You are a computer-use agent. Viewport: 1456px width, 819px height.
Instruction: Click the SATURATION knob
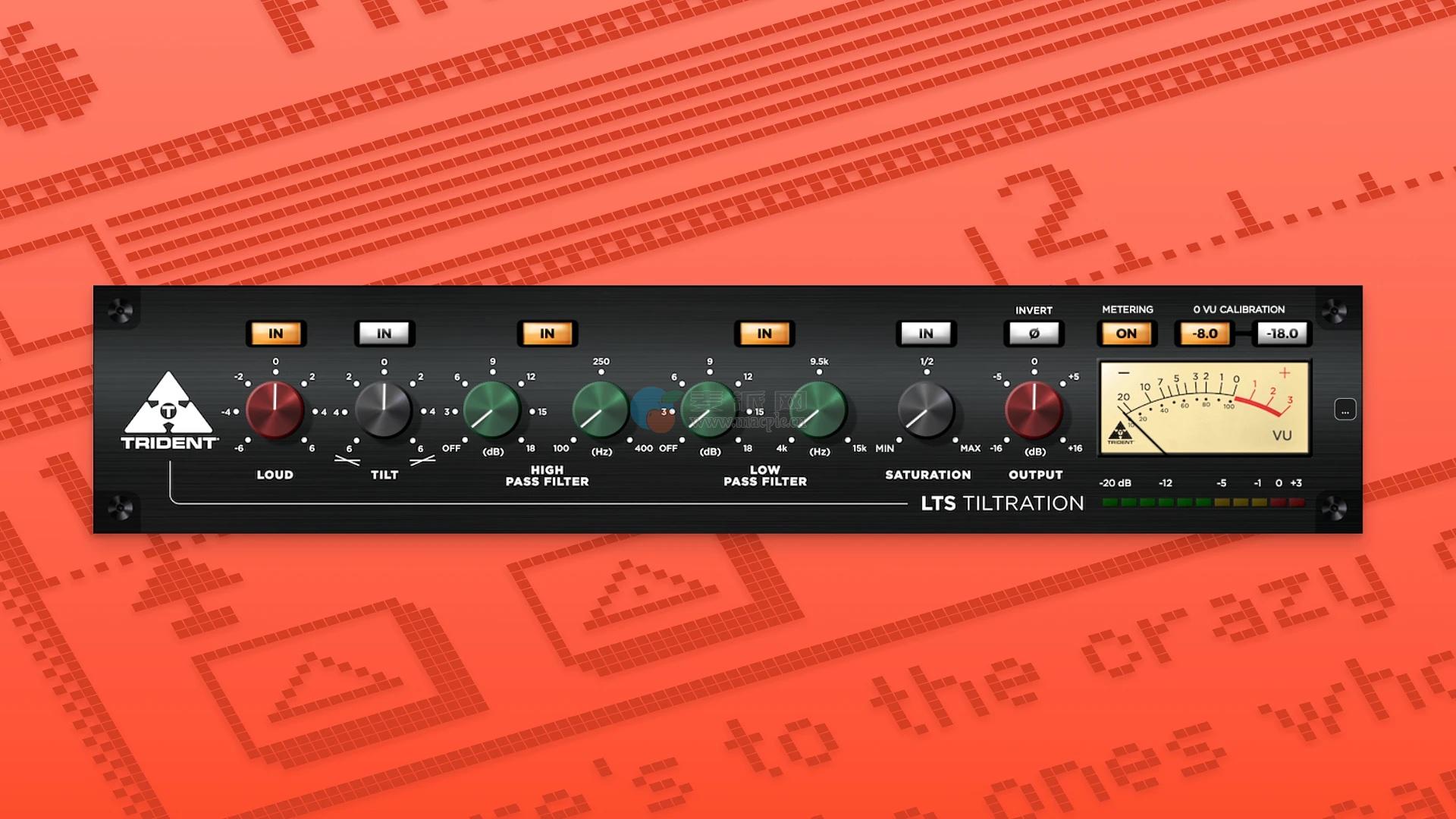(x=926, y=410)
